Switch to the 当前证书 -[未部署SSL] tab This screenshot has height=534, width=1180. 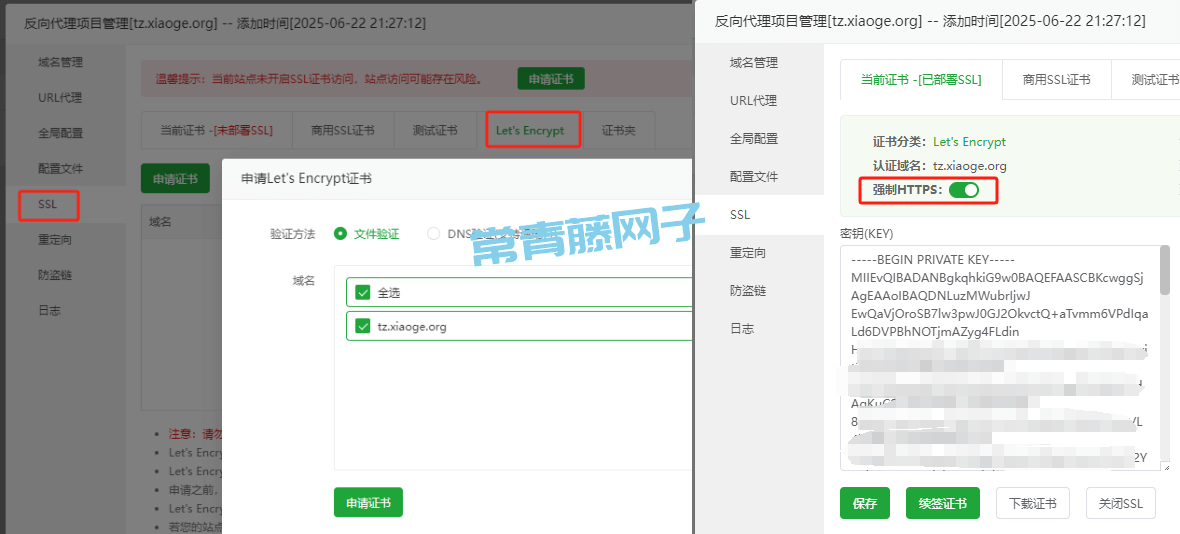point(216,130)
